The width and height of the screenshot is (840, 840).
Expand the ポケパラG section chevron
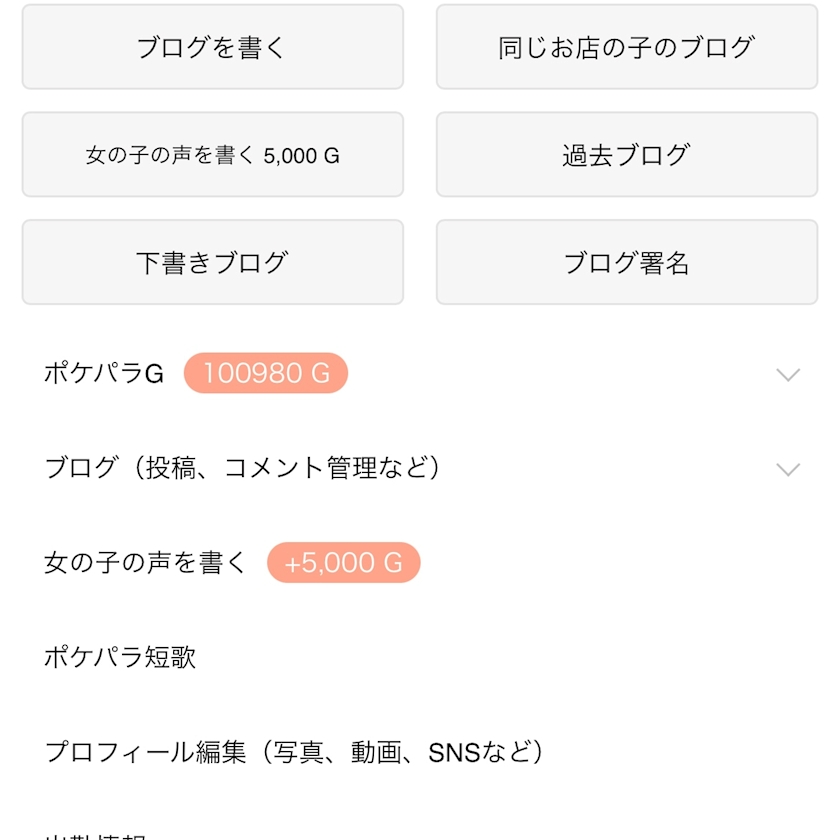(x=788, y=374)
